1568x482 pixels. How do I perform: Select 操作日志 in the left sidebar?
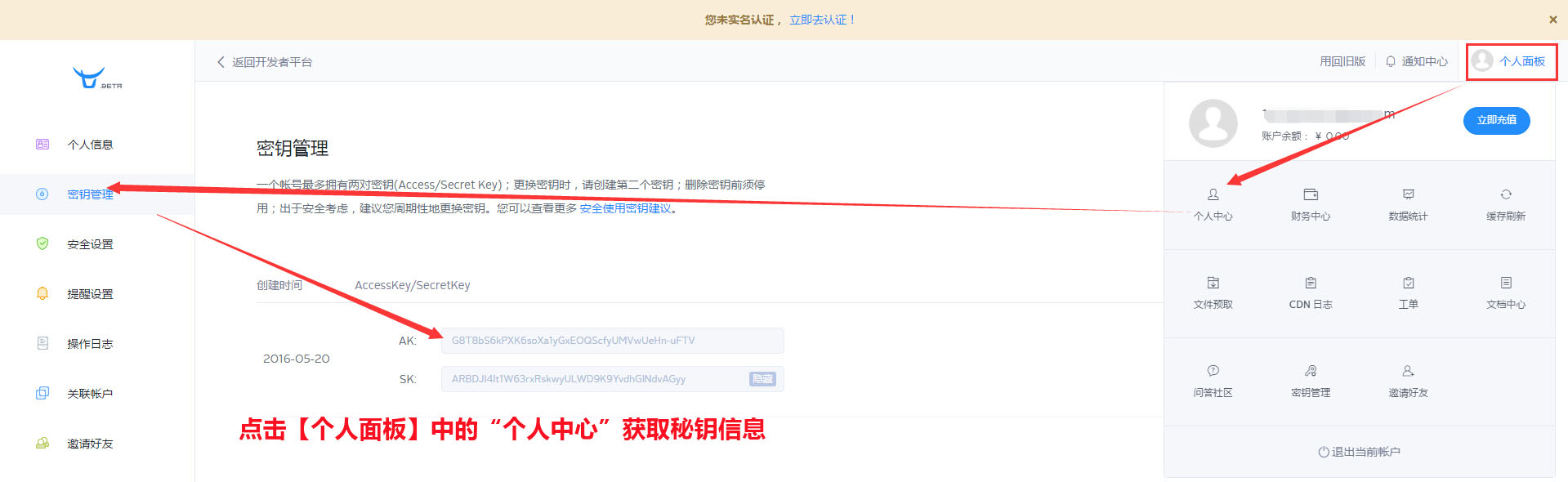[90, 344]
